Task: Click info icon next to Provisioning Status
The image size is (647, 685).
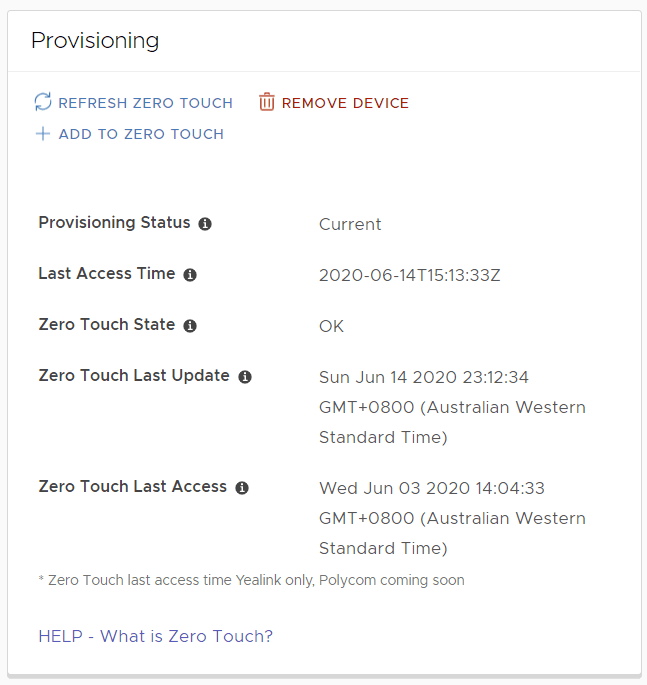Action: pos(205,224)
